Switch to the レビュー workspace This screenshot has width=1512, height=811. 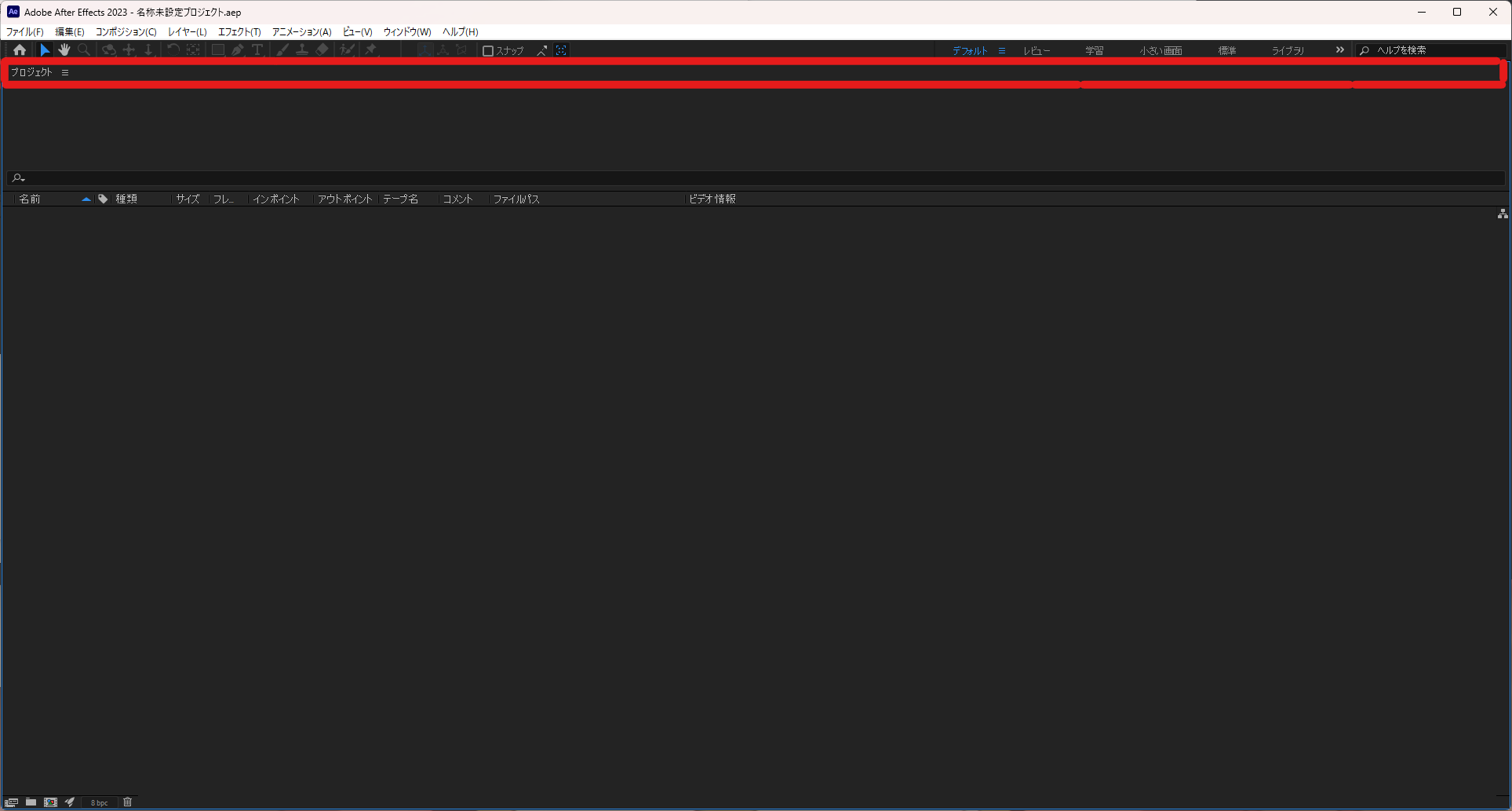tap(1037, 51)
